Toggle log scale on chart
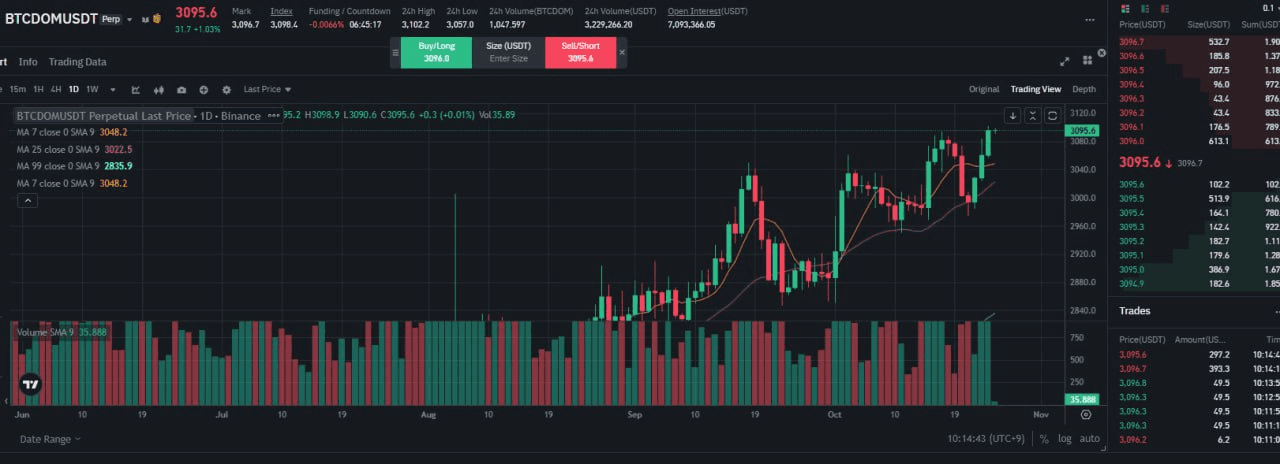The height and width of the screenshot is (464, 1280). tap(1065, 439)
